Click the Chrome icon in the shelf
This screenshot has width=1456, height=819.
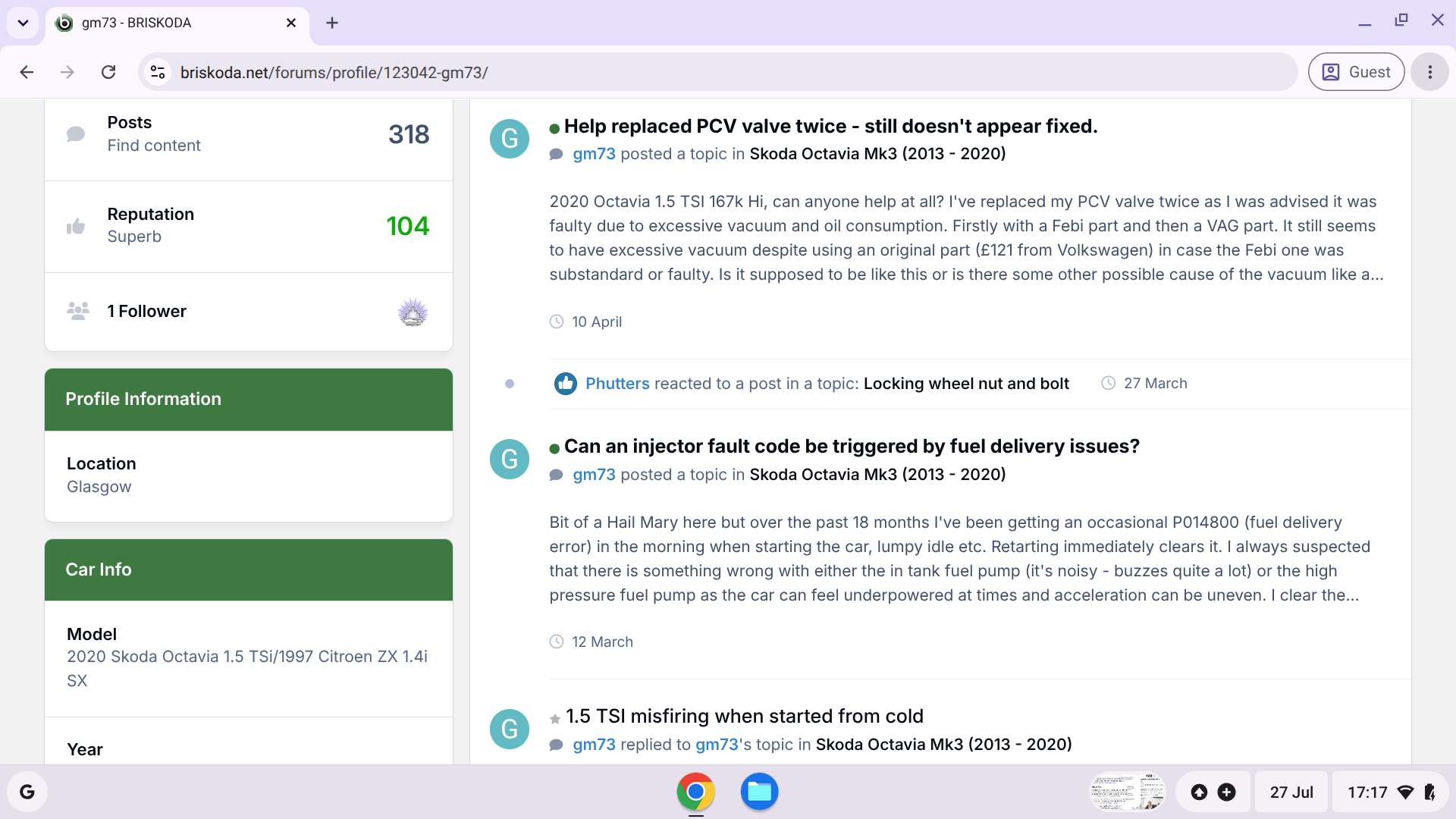695,792
